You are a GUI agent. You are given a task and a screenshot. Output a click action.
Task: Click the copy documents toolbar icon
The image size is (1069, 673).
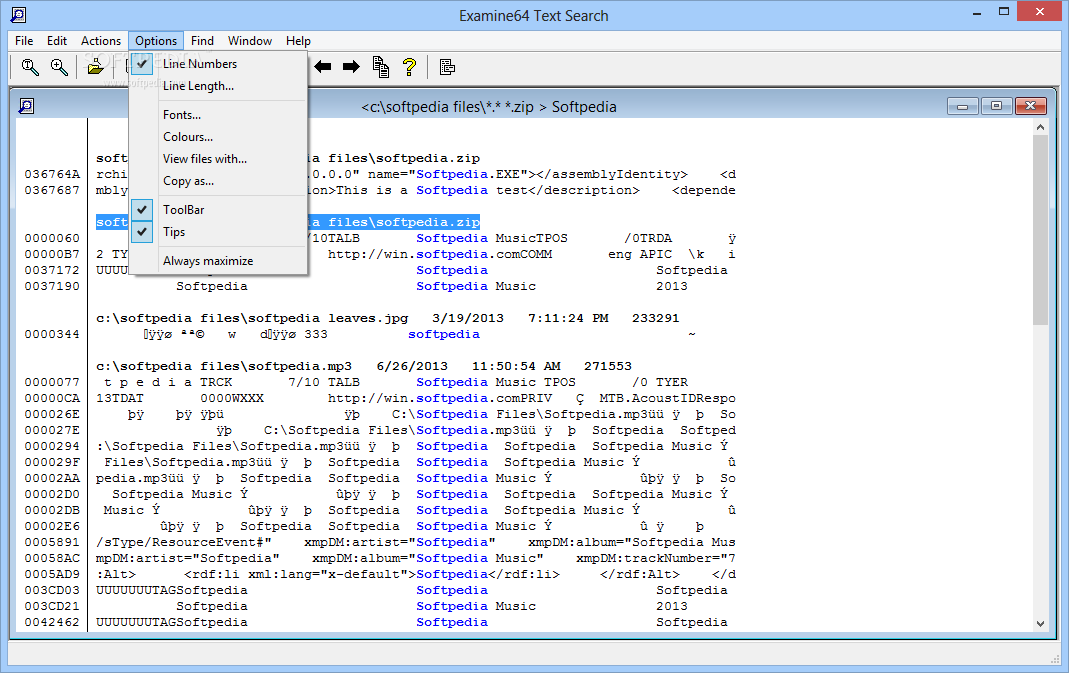380,67
